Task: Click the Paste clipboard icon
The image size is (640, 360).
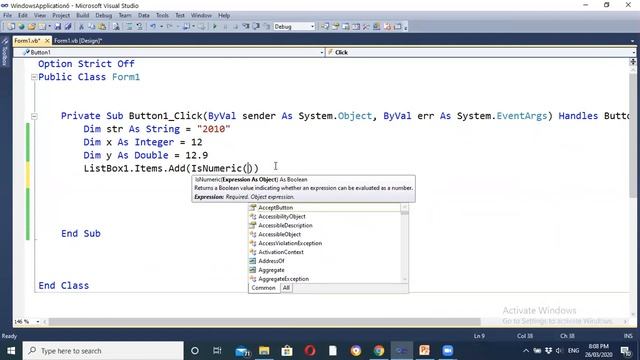Action: pyautogui.click(x=102, y=27)
